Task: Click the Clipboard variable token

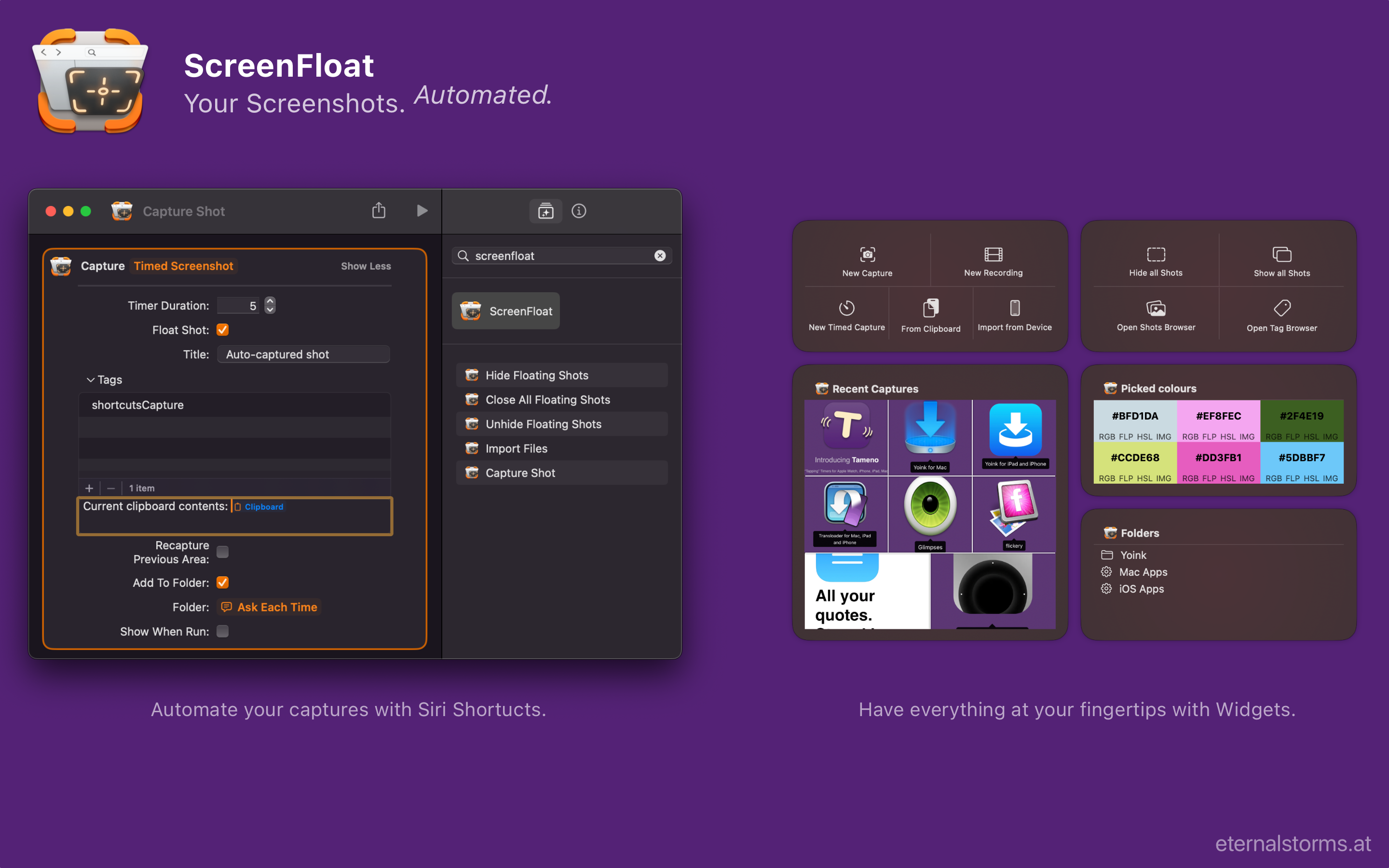Action: (259, 506)
